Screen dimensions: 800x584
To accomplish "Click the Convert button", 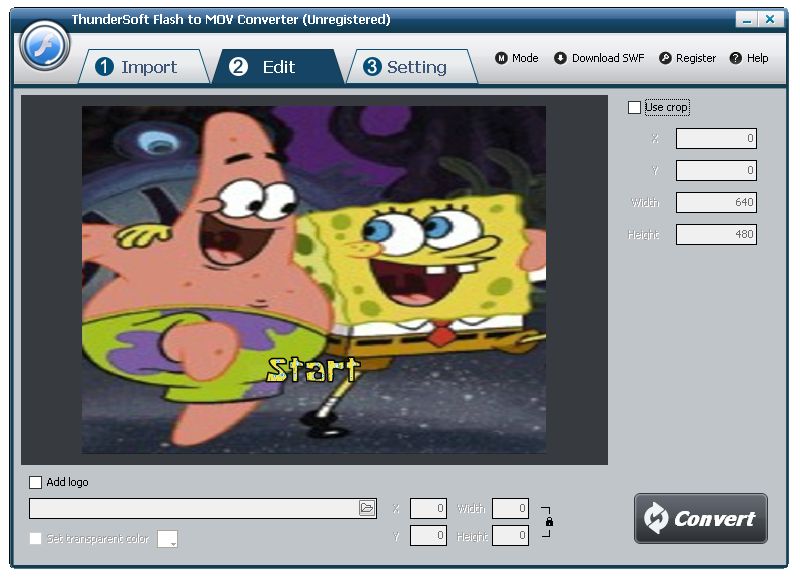I will click(701, 518).
